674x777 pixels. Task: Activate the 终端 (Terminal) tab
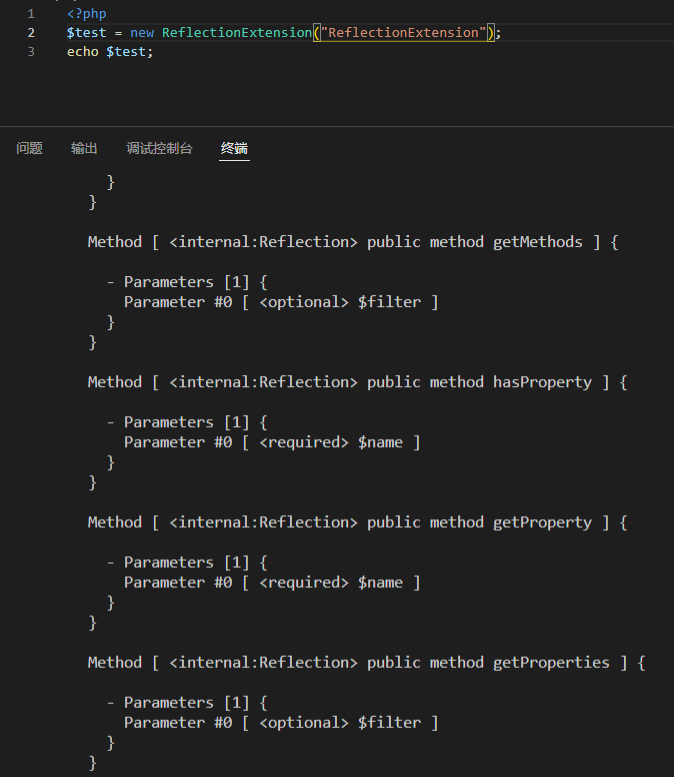(x=234, y=148)
